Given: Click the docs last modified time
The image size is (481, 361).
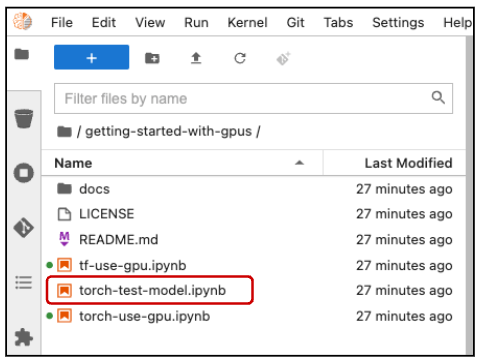Looking at the screenshot, I should coord(404,189).
